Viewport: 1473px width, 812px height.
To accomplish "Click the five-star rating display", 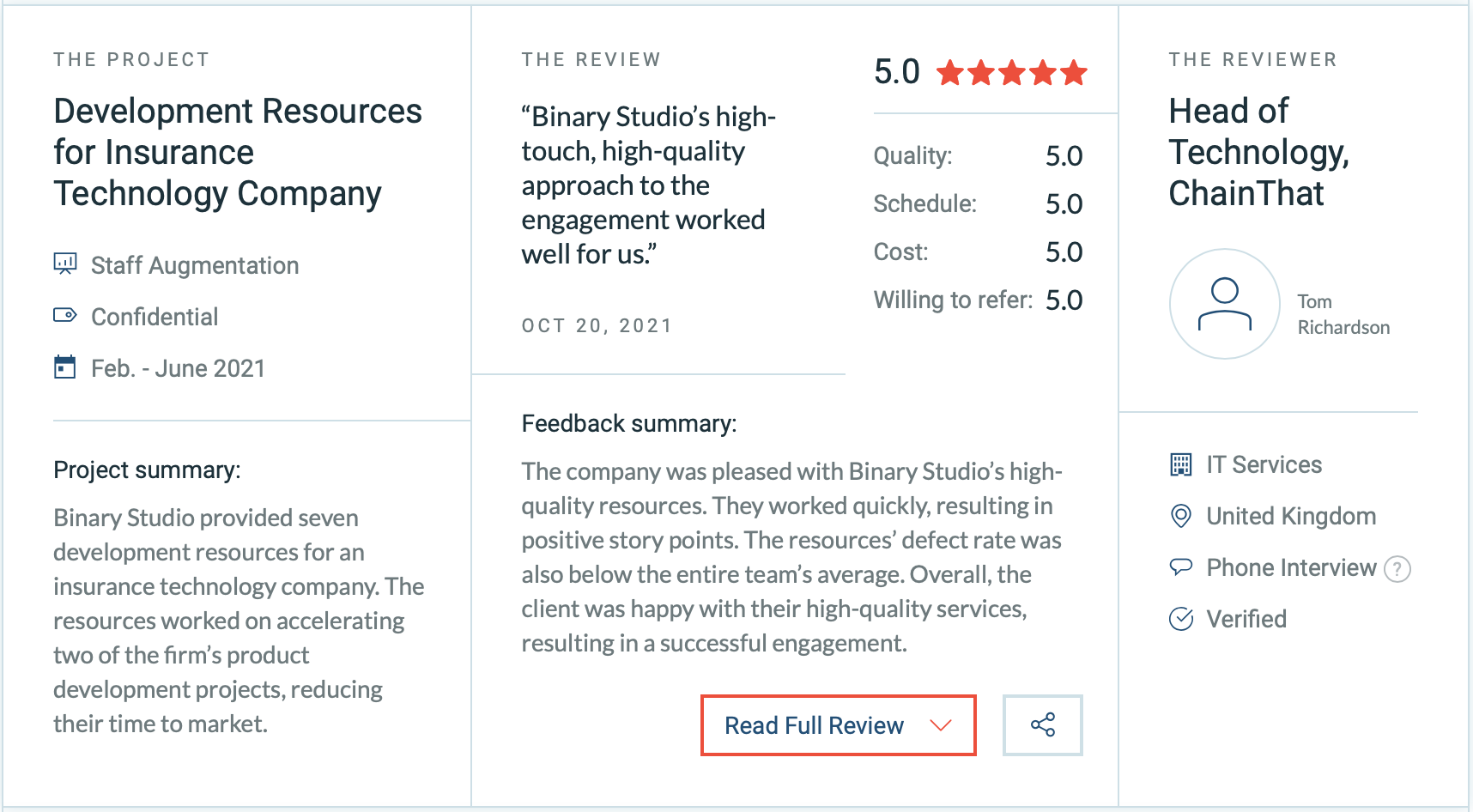I will coord(1012,72).
